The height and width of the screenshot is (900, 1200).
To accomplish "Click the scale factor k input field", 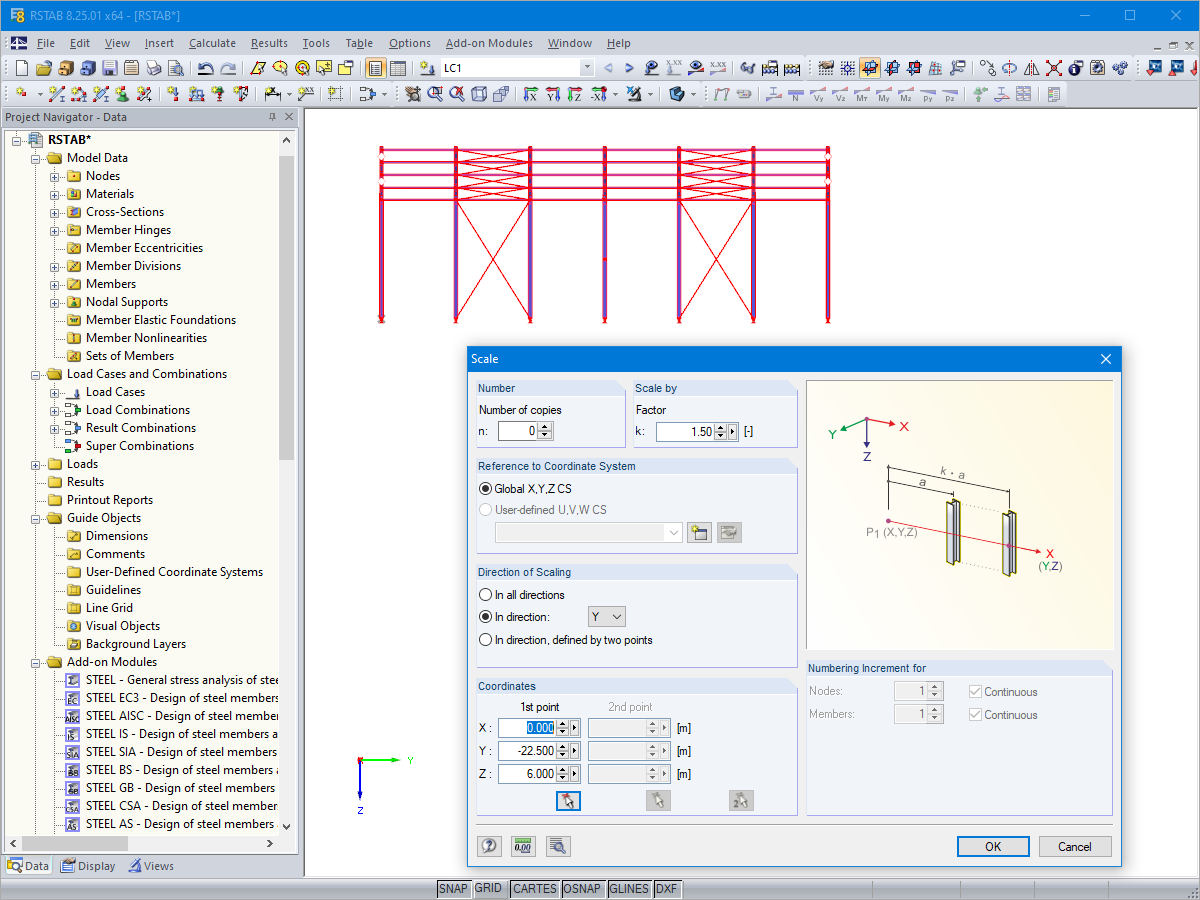I will 686,432.
